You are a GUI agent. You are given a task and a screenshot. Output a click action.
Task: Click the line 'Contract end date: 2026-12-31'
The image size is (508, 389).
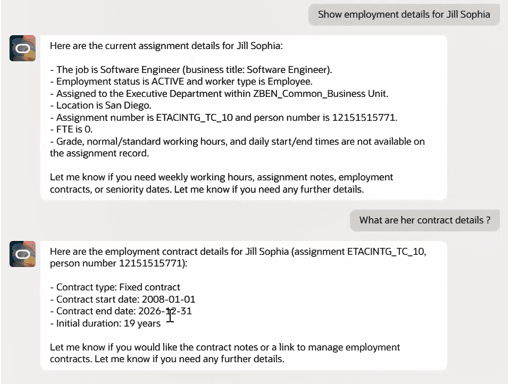(x=121, y=311)
